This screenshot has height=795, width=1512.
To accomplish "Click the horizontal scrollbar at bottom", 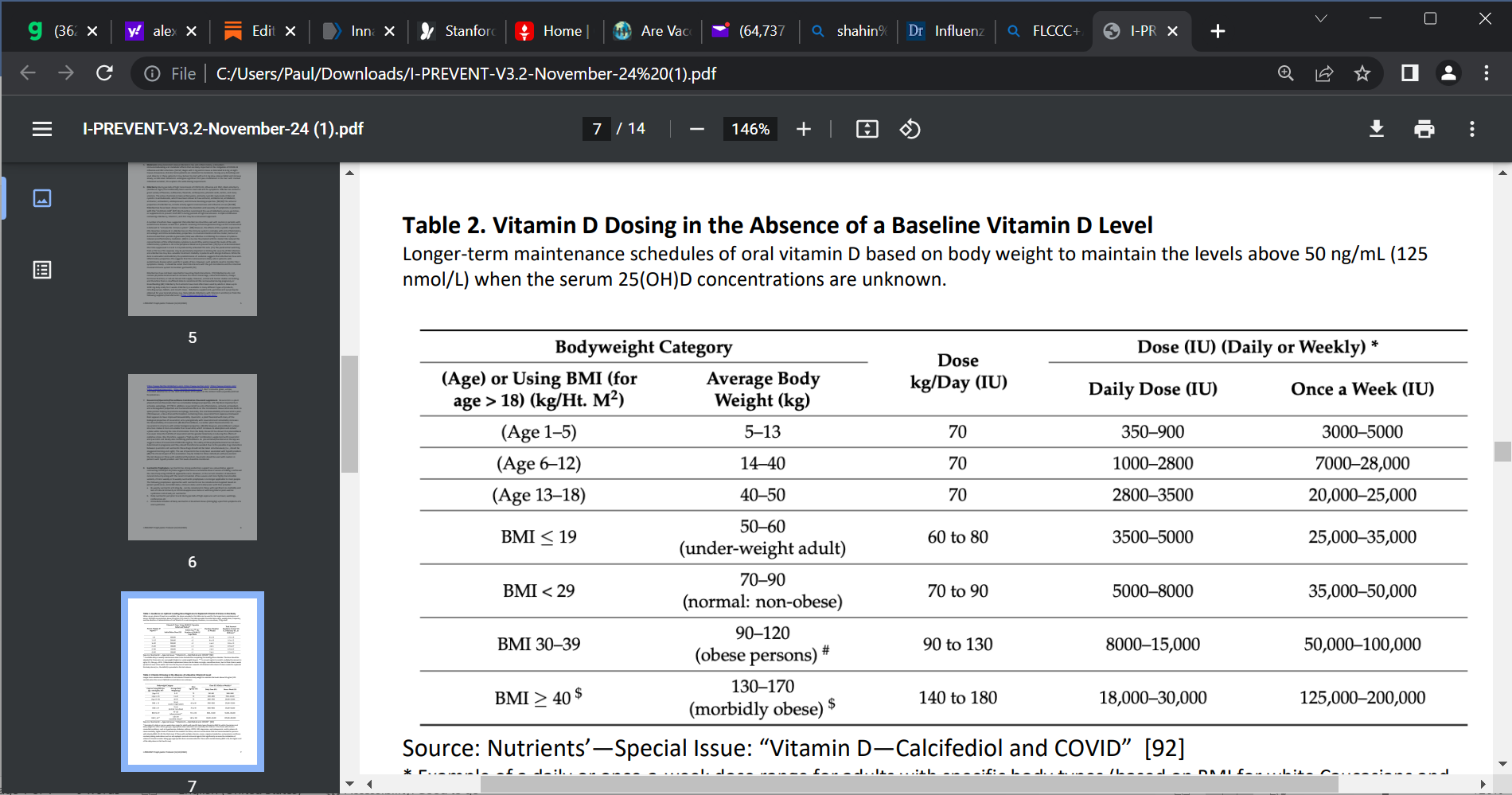I will point(909,785).
